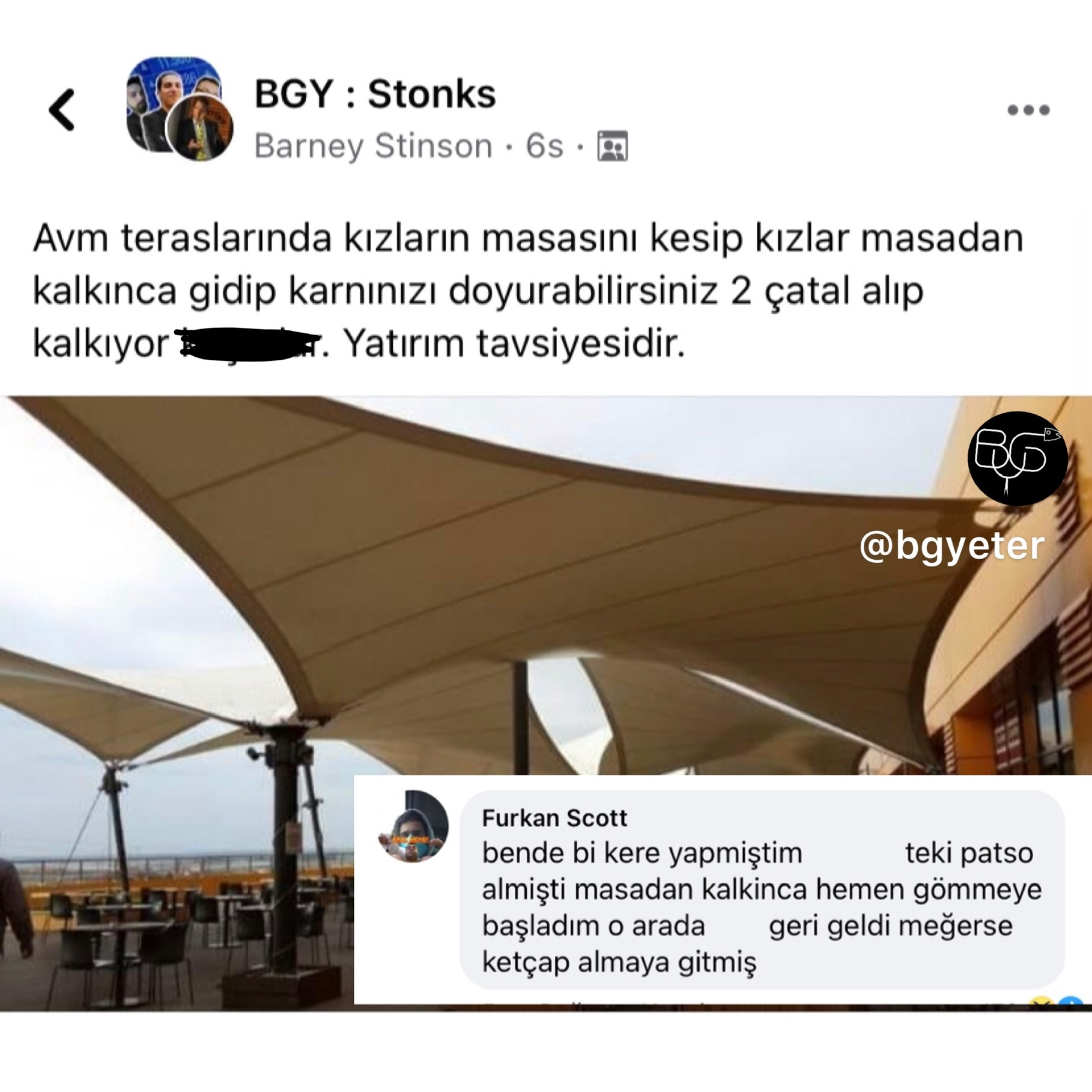Viewport: 1092px width, 1092px height.
Task: Open the three-dot post options menu
Action: coord(1028,110)
